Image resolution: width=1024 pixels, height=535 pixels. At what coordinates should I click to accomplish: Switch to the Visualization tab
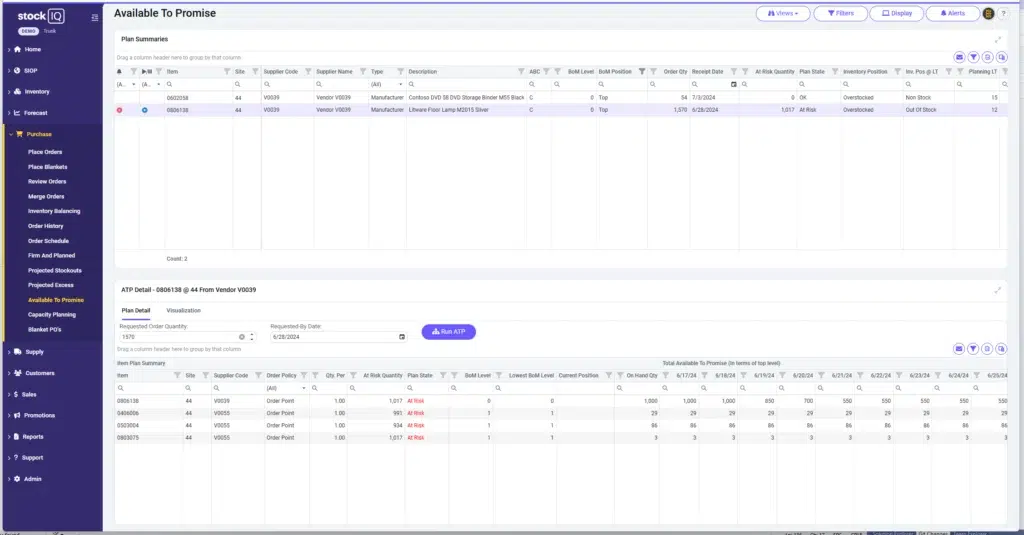tap(184, 310)
